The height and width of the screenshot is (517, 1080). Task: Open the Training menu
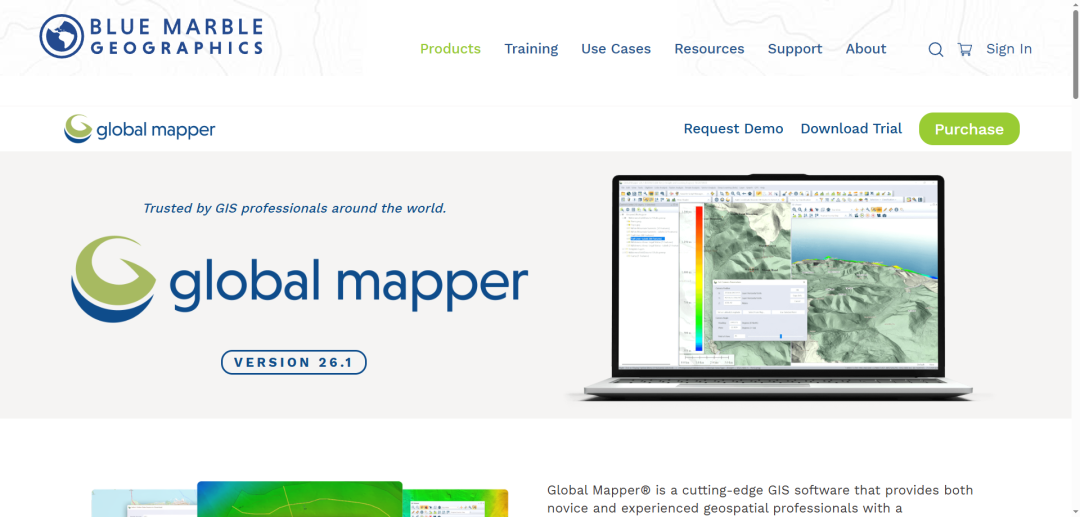pos(531,49)
